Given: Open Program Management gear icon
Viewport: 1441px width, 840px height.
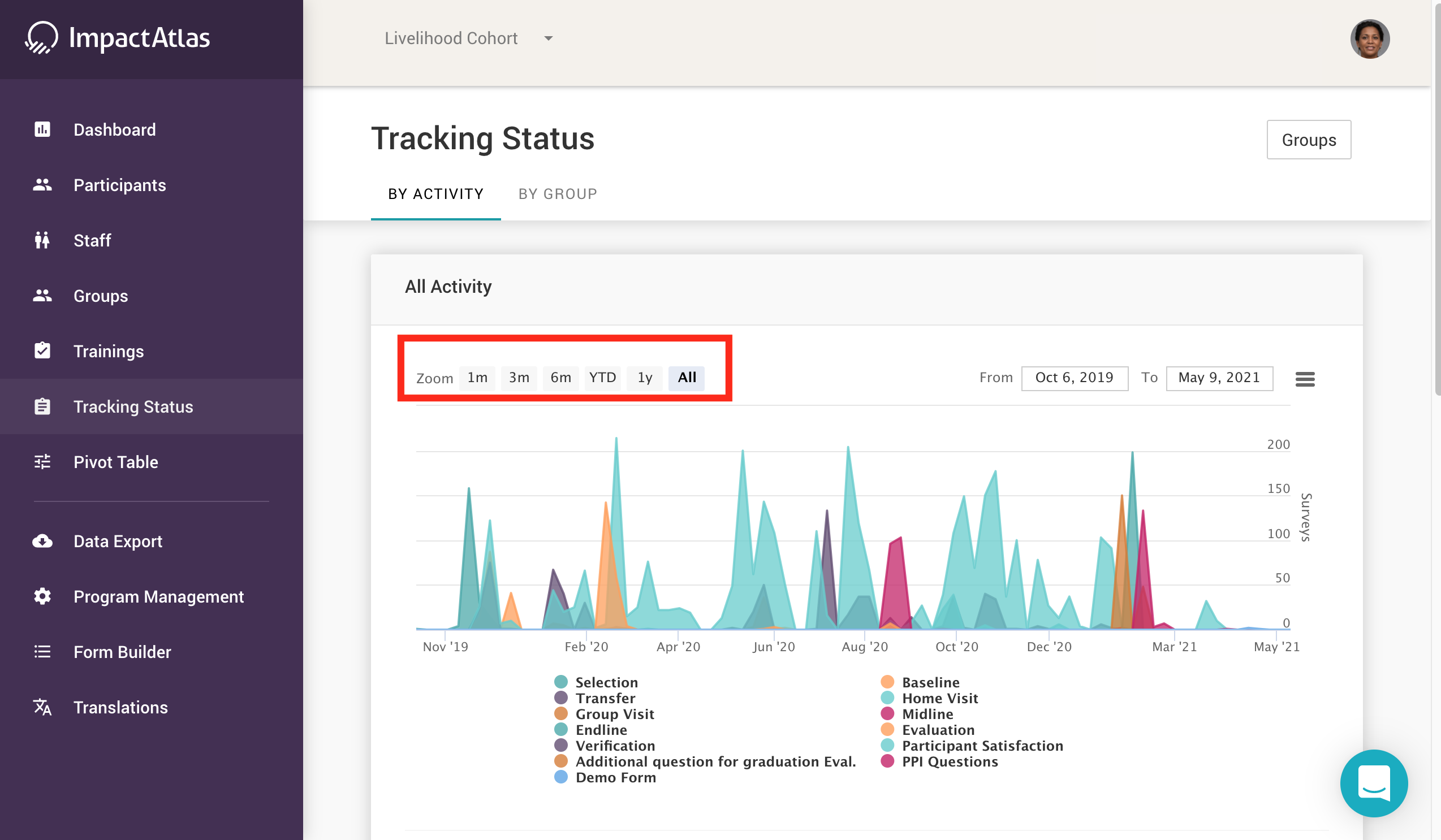Looking at the screenshot, I should tap(42, 596).
